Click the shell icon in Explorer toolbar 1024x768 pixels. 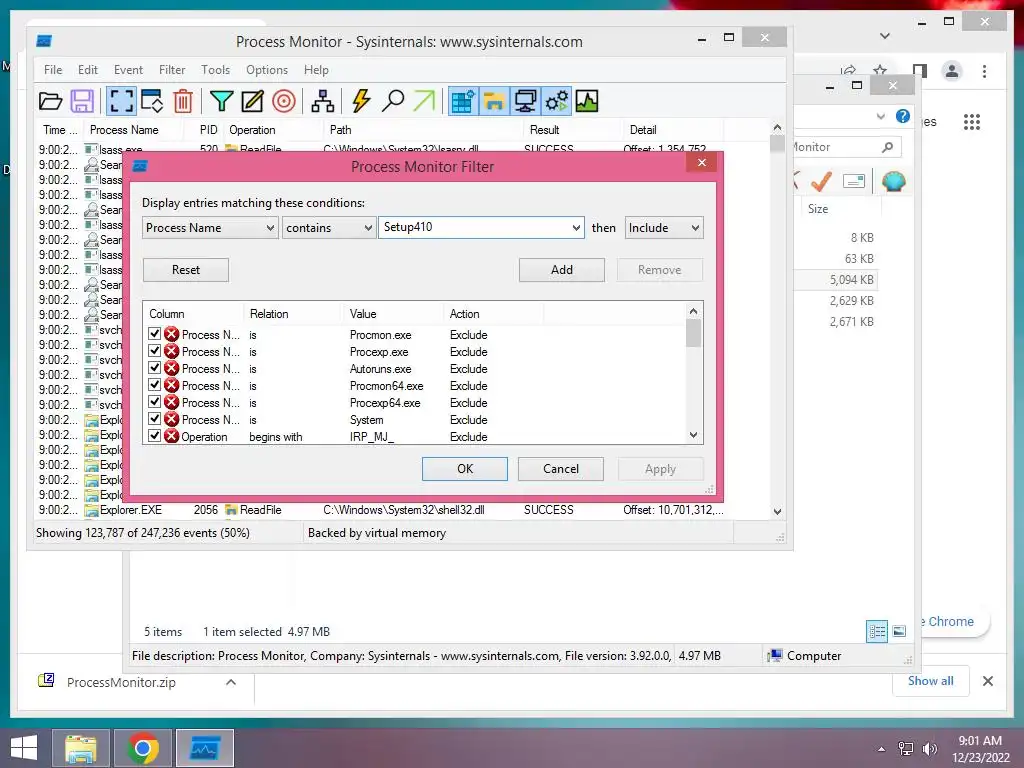click(893, 181)
